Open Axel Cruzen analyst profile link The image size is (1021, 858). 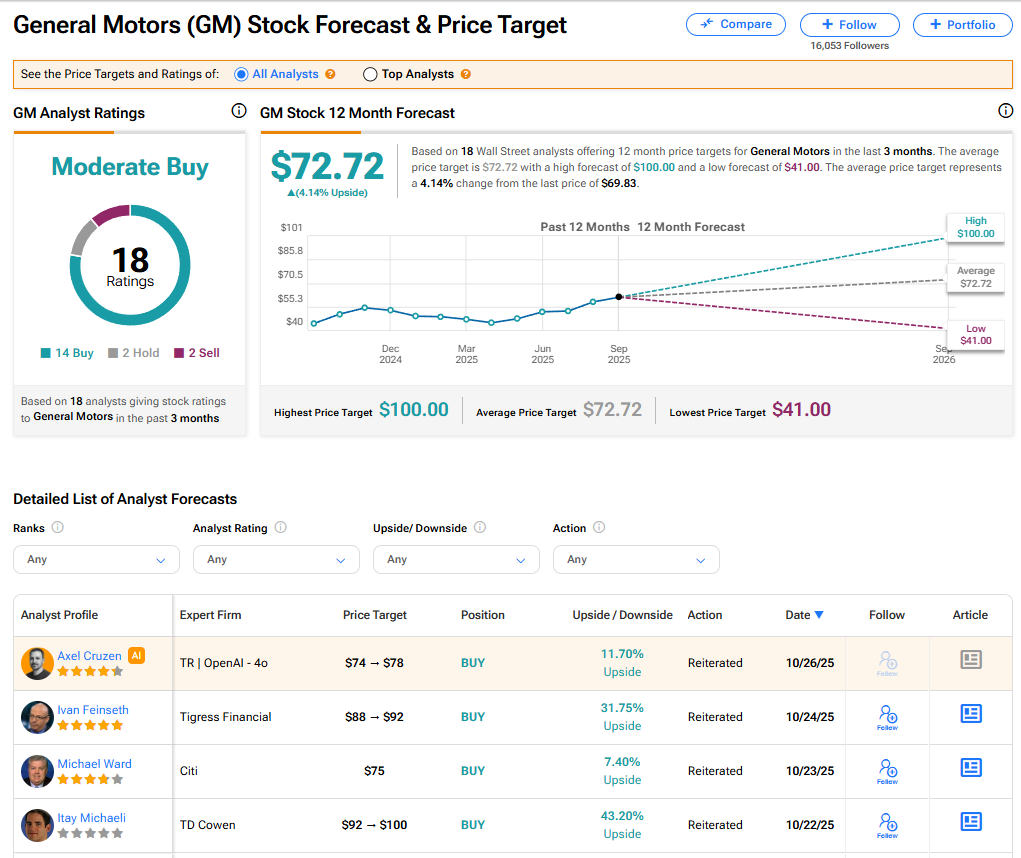[x=89, y=656]
